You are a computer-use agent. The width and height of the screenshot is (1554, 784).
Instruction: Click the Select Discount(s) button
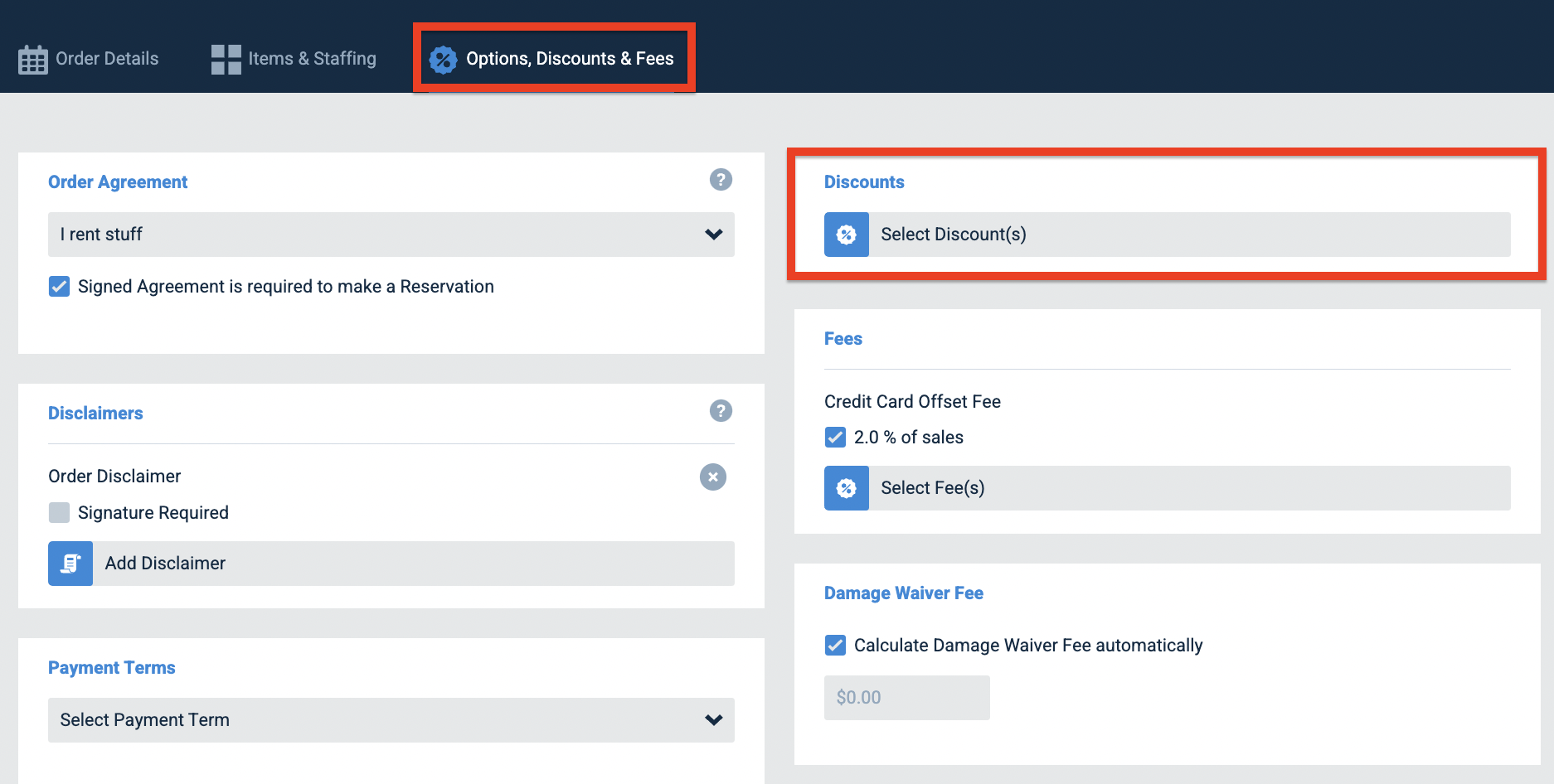tap(1168, 235)
